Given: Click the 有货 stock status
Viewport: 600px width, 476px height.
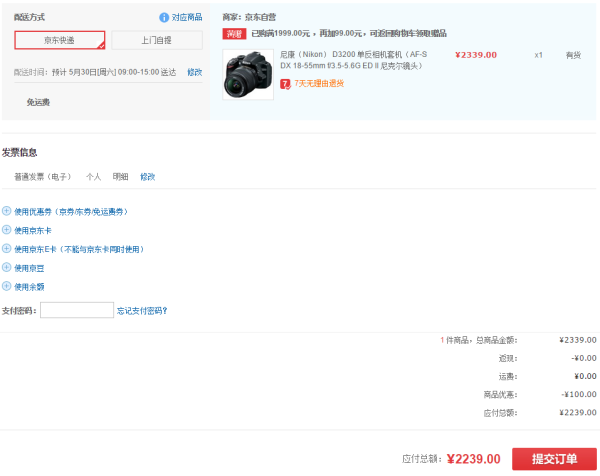Looking at the screenshot, I should click(574, 55).
